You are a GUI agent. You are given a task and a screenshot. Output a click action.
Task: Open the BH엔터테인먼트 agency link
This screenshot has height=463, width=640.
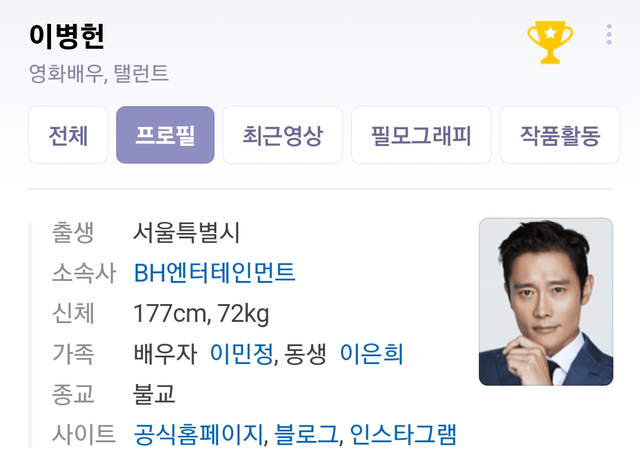(x=215, y=273)
